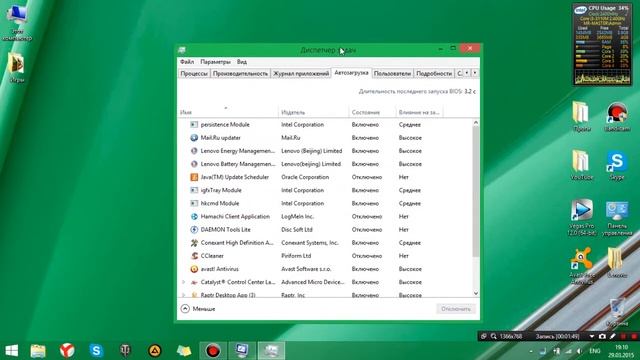
Task: Click Oracle Corporation publisher cell
Action: pyautogui.click(x=305, y=177)
